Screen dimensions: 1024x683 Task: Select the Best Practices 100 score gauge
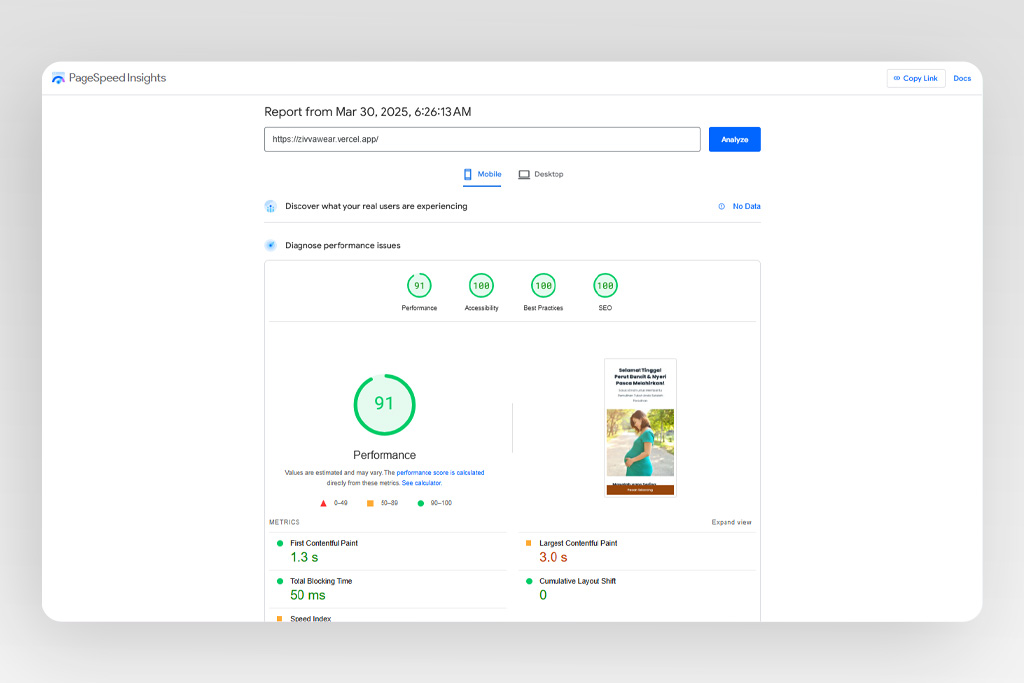pyautogui.click(x=543, y=286)
